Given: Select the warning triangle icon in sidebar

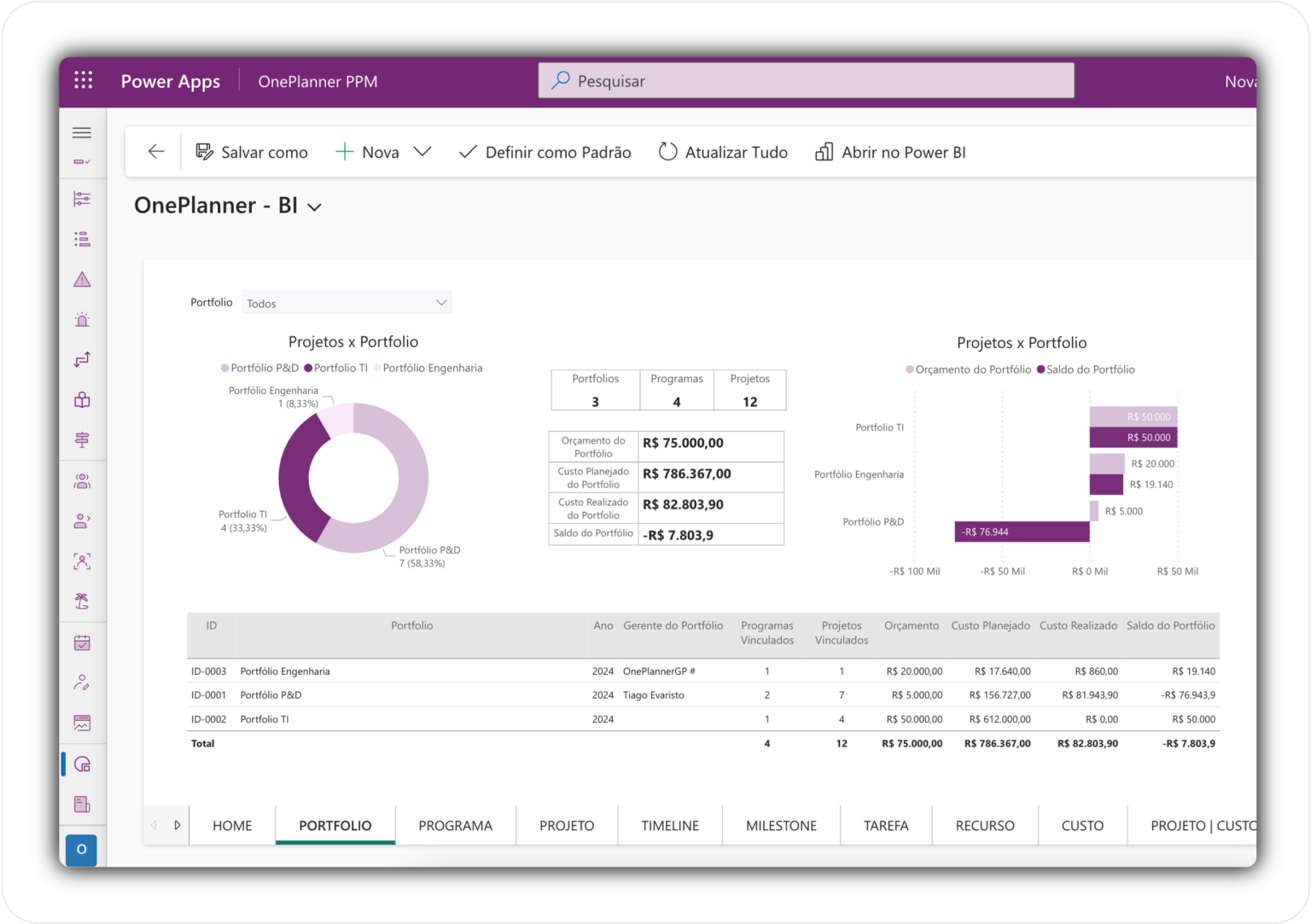Looking at the screenshot, I should coord(81,279).
